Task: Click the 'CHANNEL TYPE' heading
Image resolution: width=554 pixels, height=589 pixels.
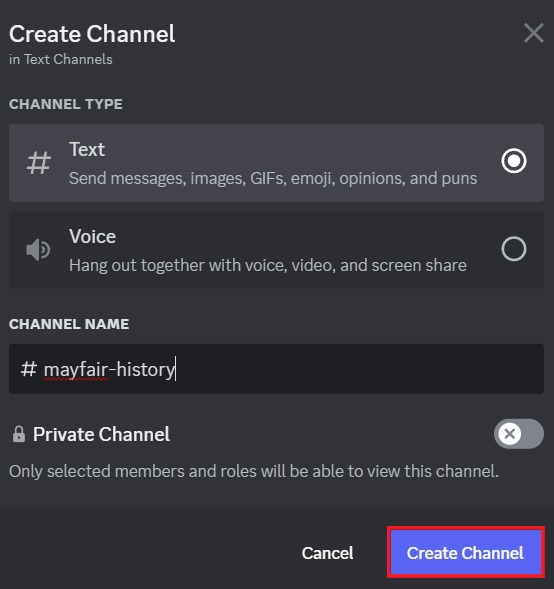Action: (66, 104)
